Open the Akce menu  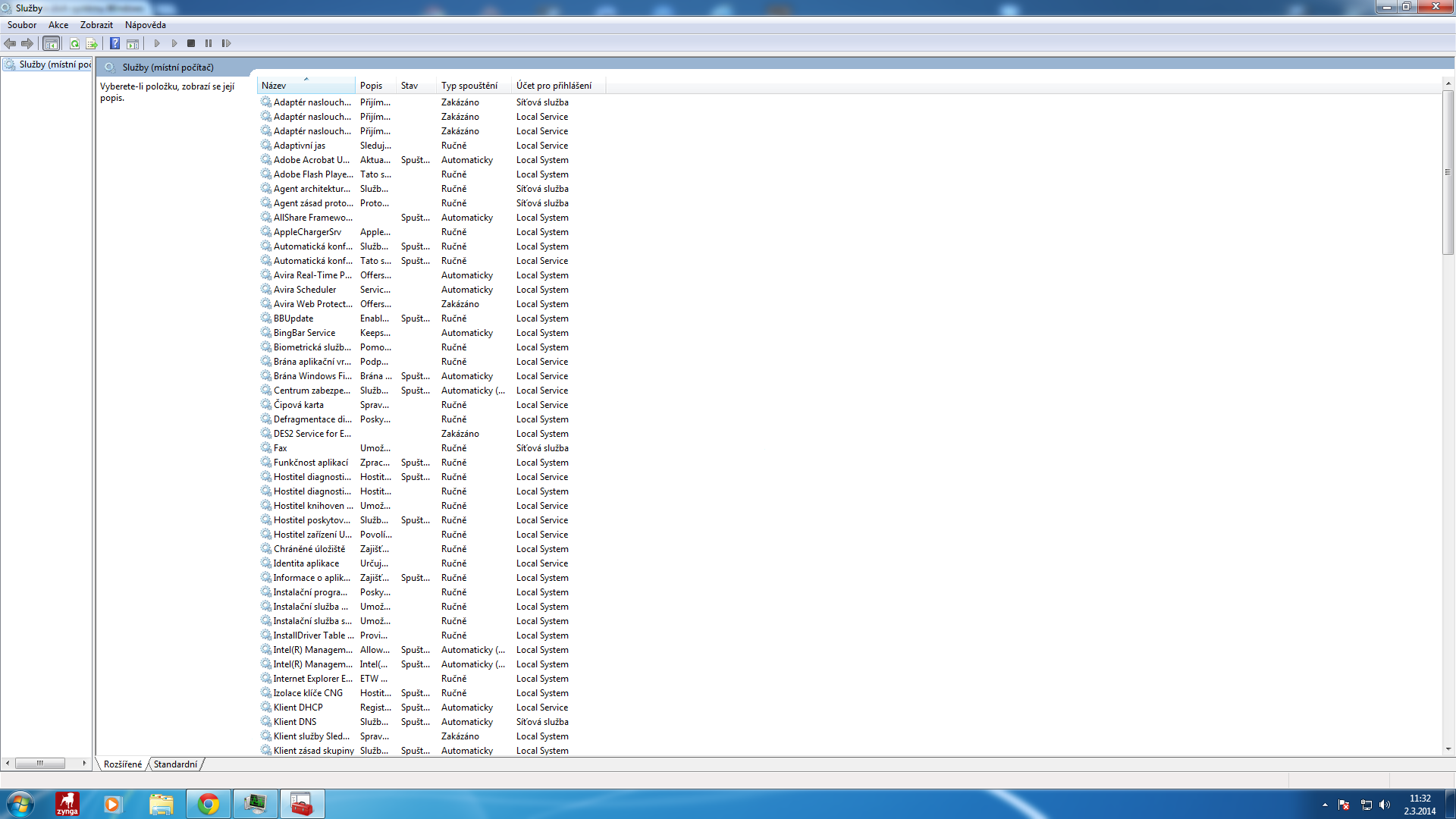(58, 25)
